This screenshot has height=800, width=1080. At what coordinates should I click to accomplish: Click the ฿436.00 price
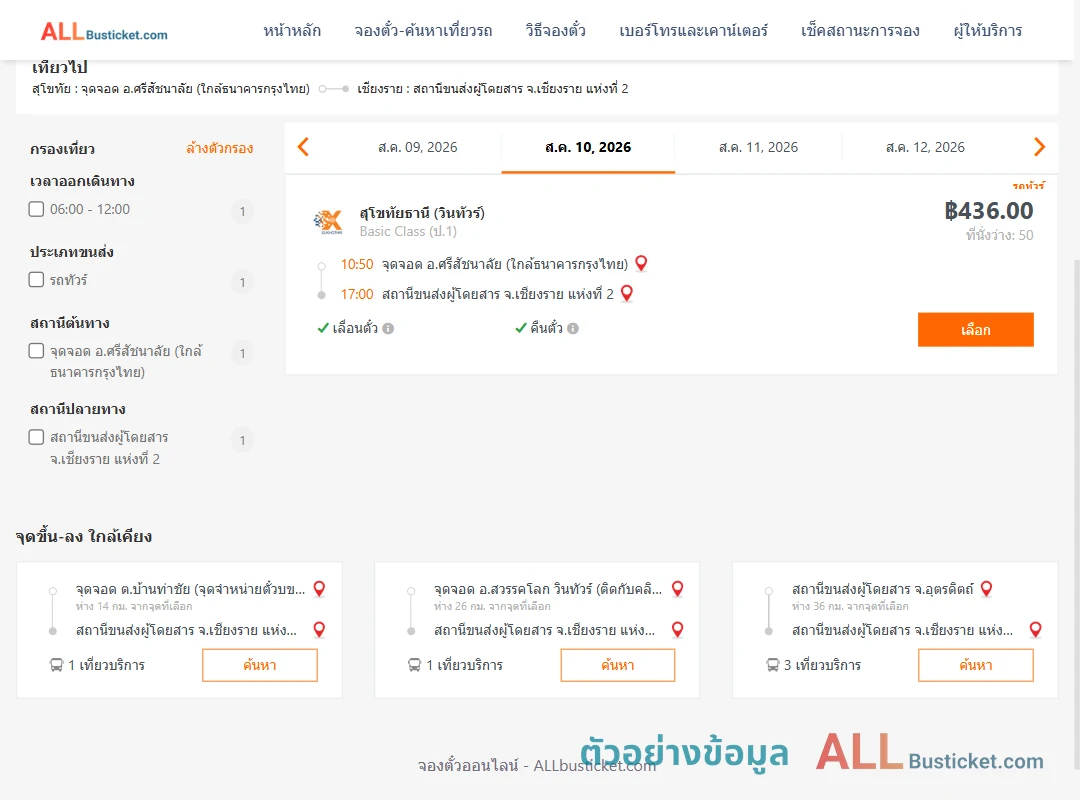(988, 210)
